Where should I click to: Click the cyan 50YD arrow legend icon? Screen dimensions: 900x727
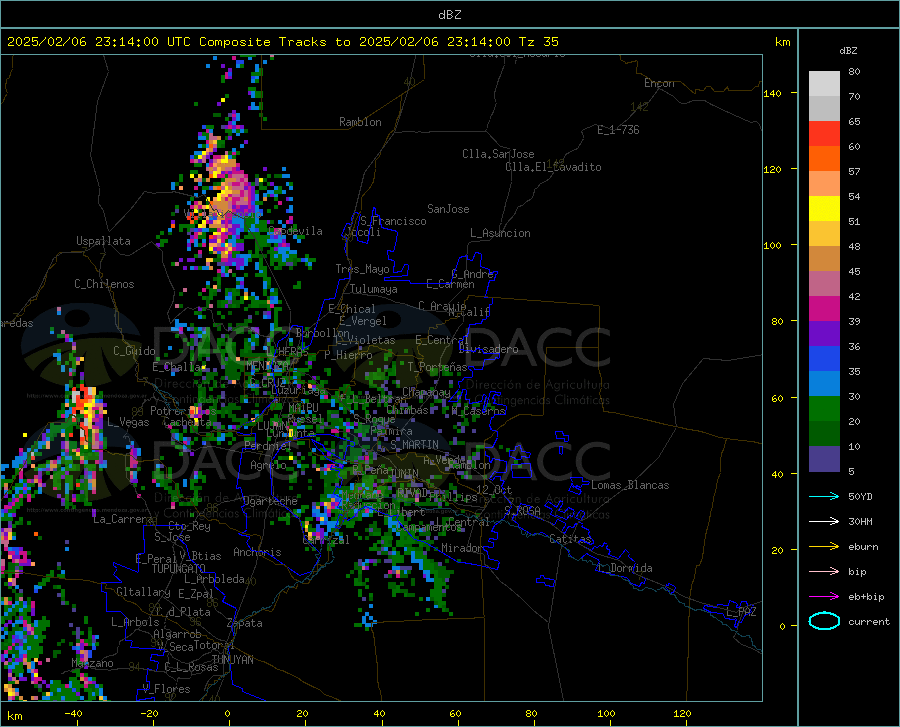tap(824, 496)
